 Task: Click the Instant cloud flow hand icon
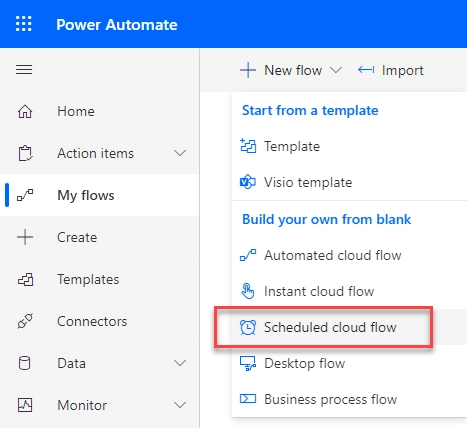(x=248, y=291)
